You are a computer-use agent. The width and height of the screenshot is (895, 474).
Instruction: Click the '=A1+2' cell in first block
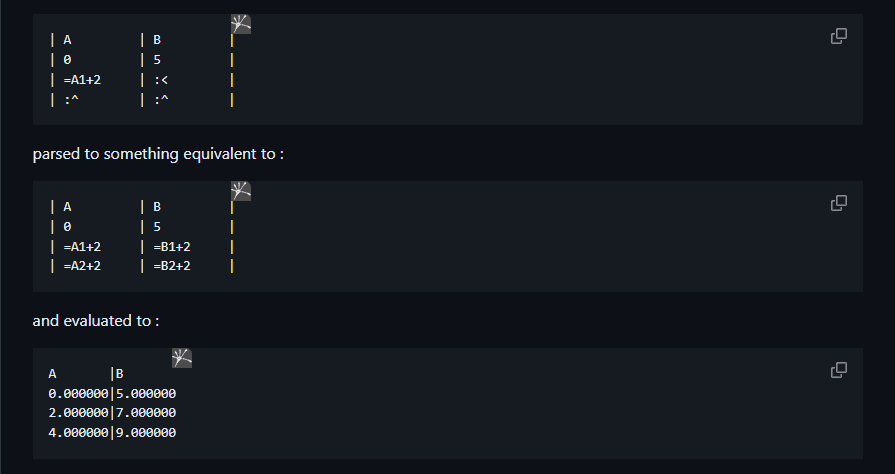pos(82,80)
